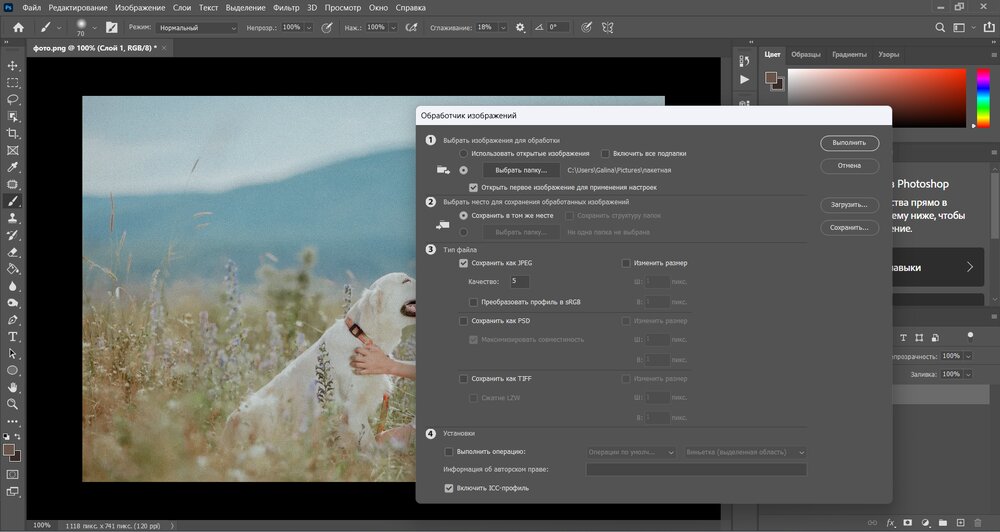Enable 'Сохранить как PSD' checkbox
The height and width of the screenshot is (532, 1000).
click(463, 321)
